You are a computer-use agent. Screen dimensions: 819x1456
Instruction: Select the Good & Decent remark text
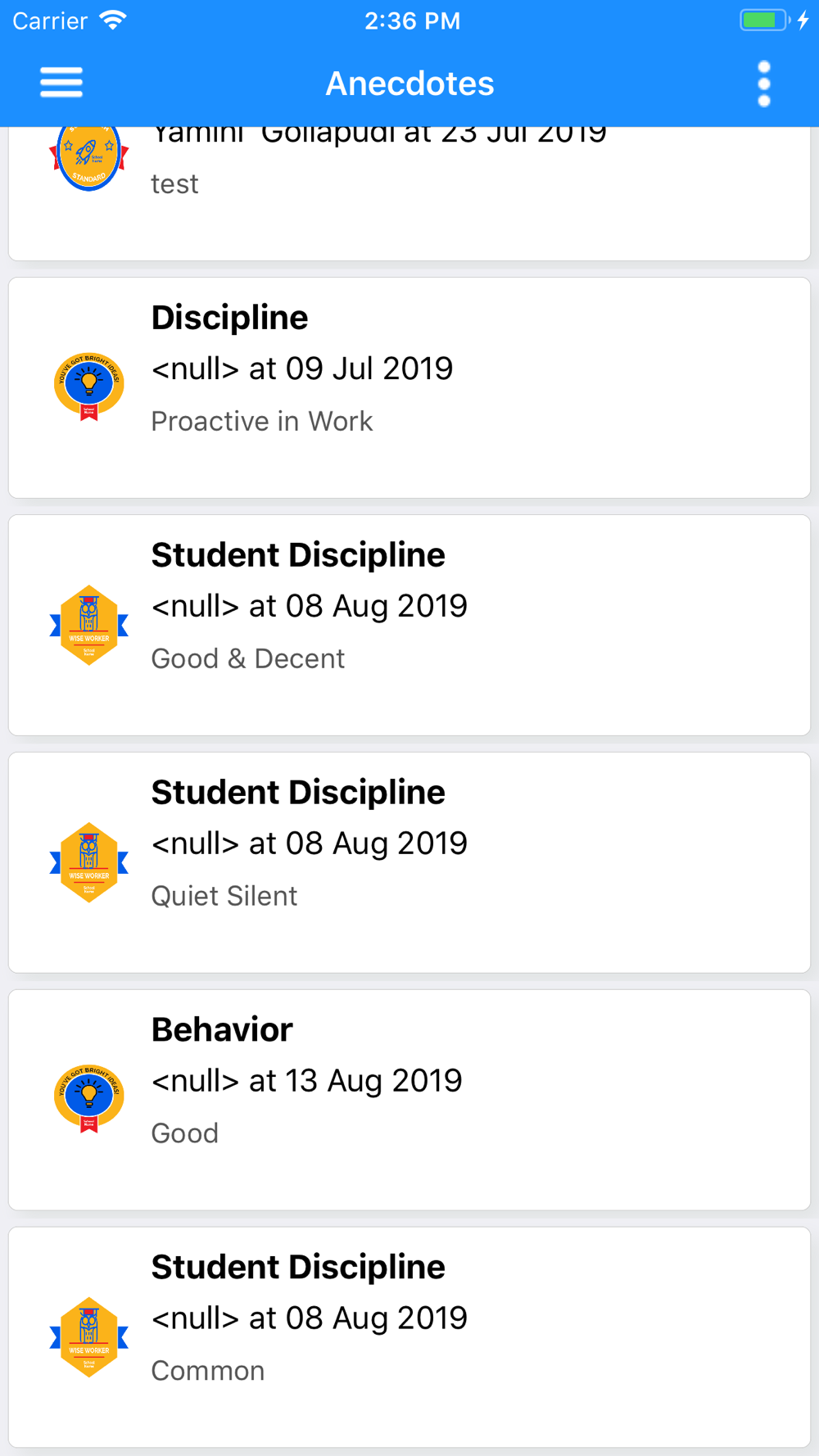click(248, 658)
